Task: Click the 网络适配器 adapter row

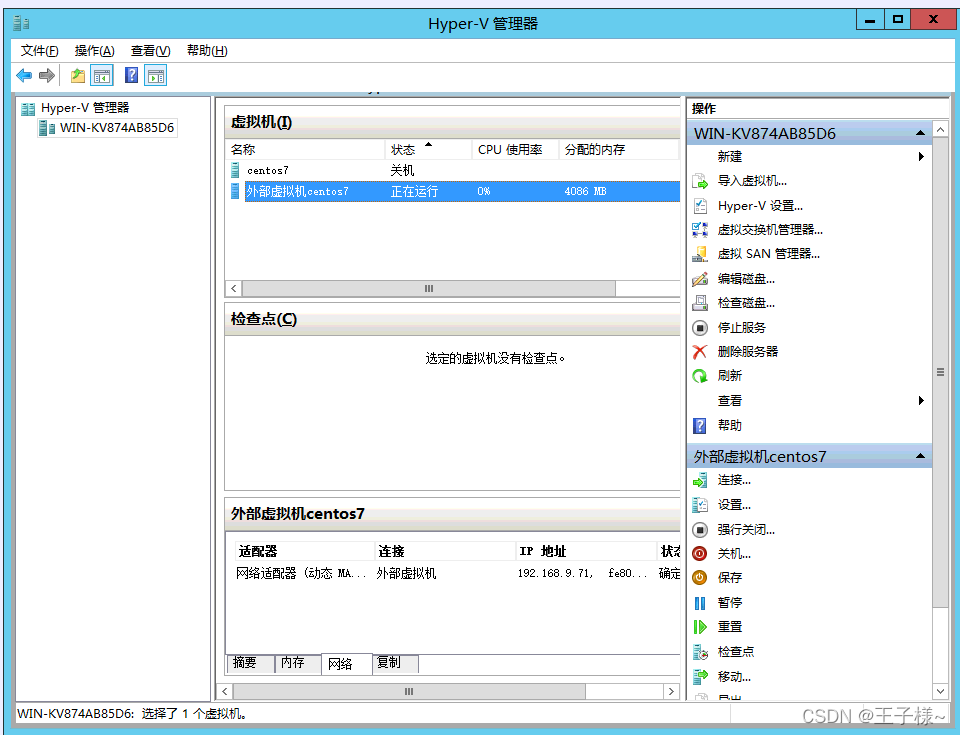Action: tap(457, 573)
